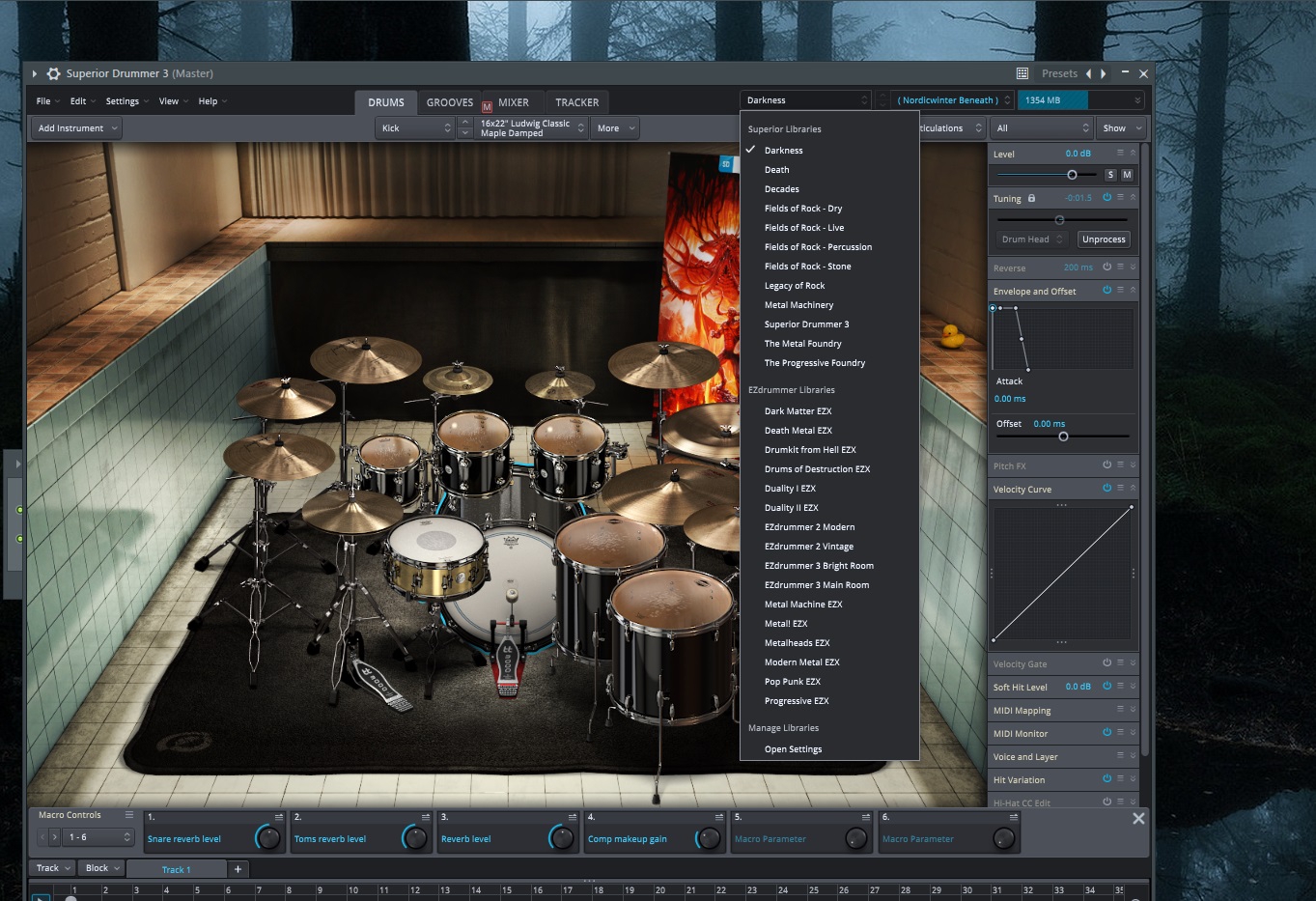Go to next macro page arrow
This screenshot has width=1316, height=901.
coord(55,837)
